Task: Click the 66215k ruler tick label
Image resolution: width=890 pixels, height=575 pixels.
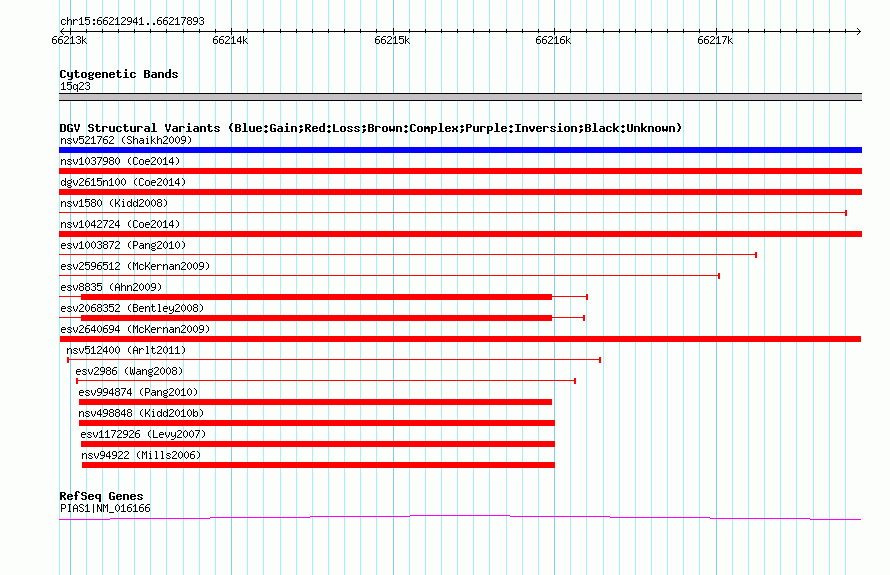Action: [x=392, y=40]
